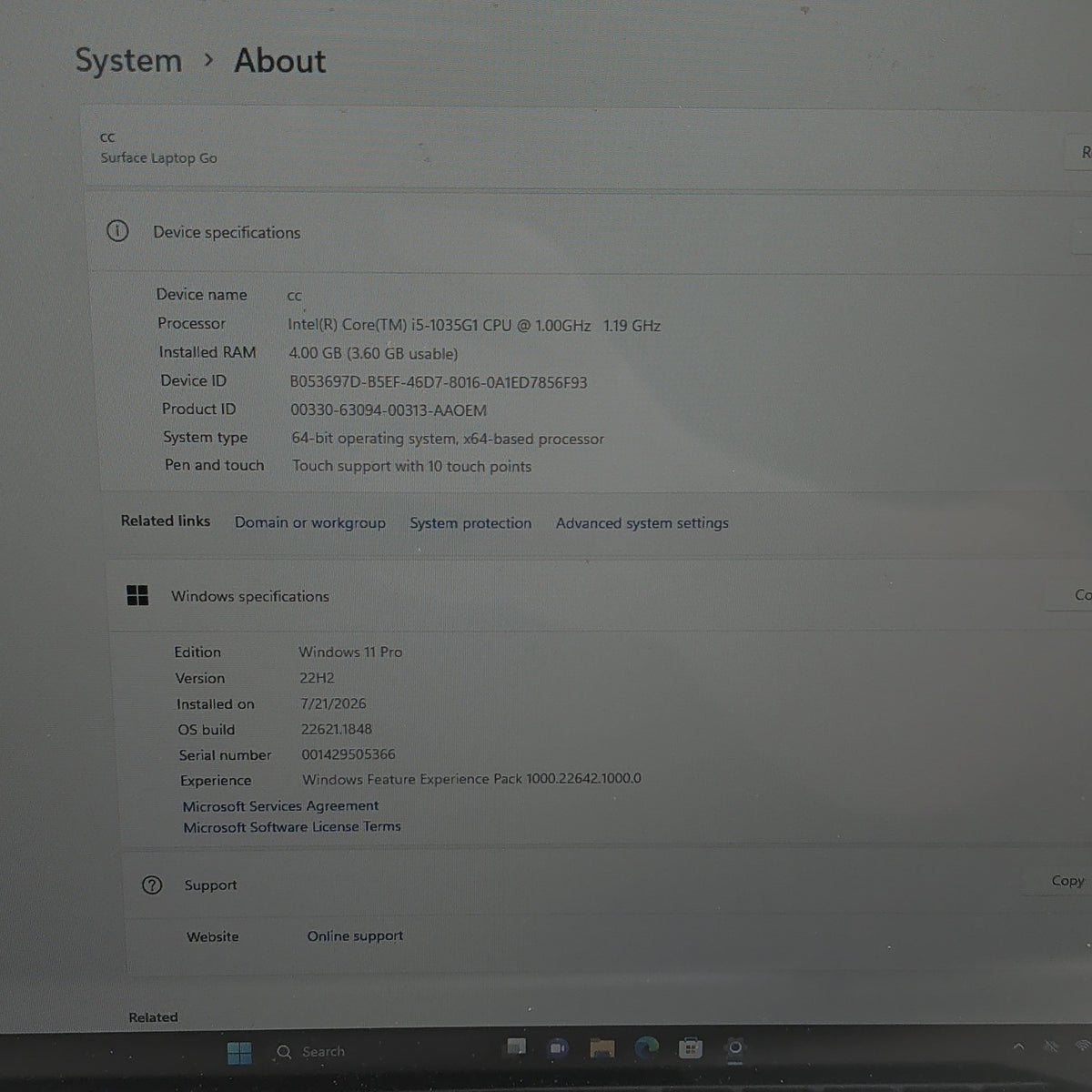This screenshot has height=1092, width=1092.
Task: Go back to System in breadcrumb
Action: click(x=128, y=61)
